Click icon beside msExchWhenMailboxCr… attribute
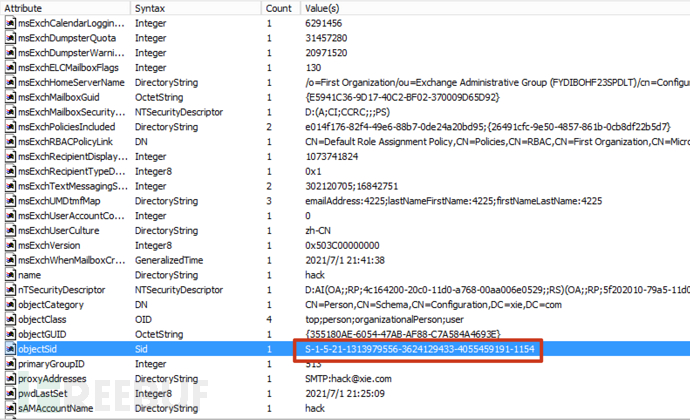The image size is (690, 420). click(11, 260)
